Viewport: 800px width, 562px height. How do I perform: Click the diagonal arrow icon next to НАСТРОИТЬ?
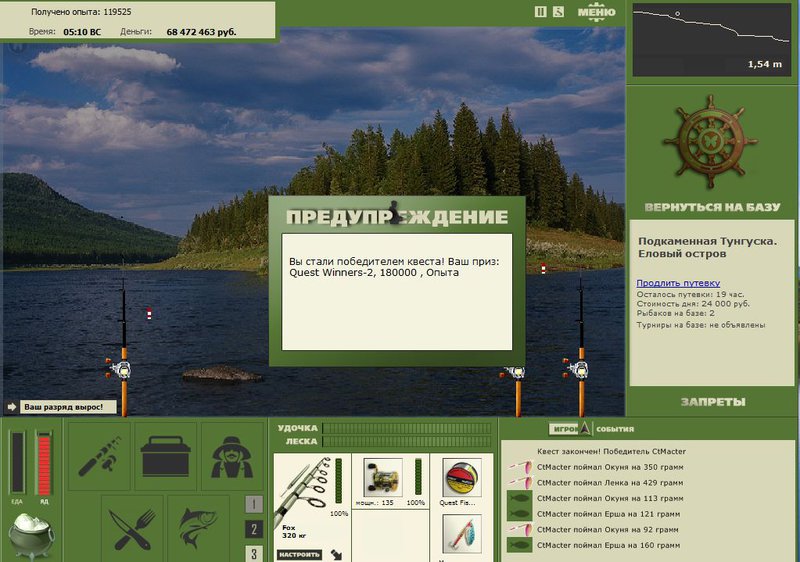pos(336,554)
